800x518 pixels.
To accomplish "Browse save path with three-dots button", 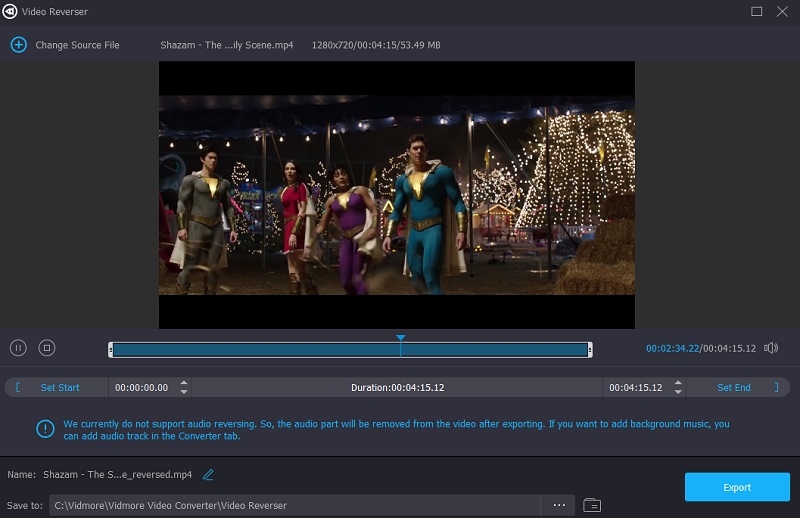I will tap(557, 505).
